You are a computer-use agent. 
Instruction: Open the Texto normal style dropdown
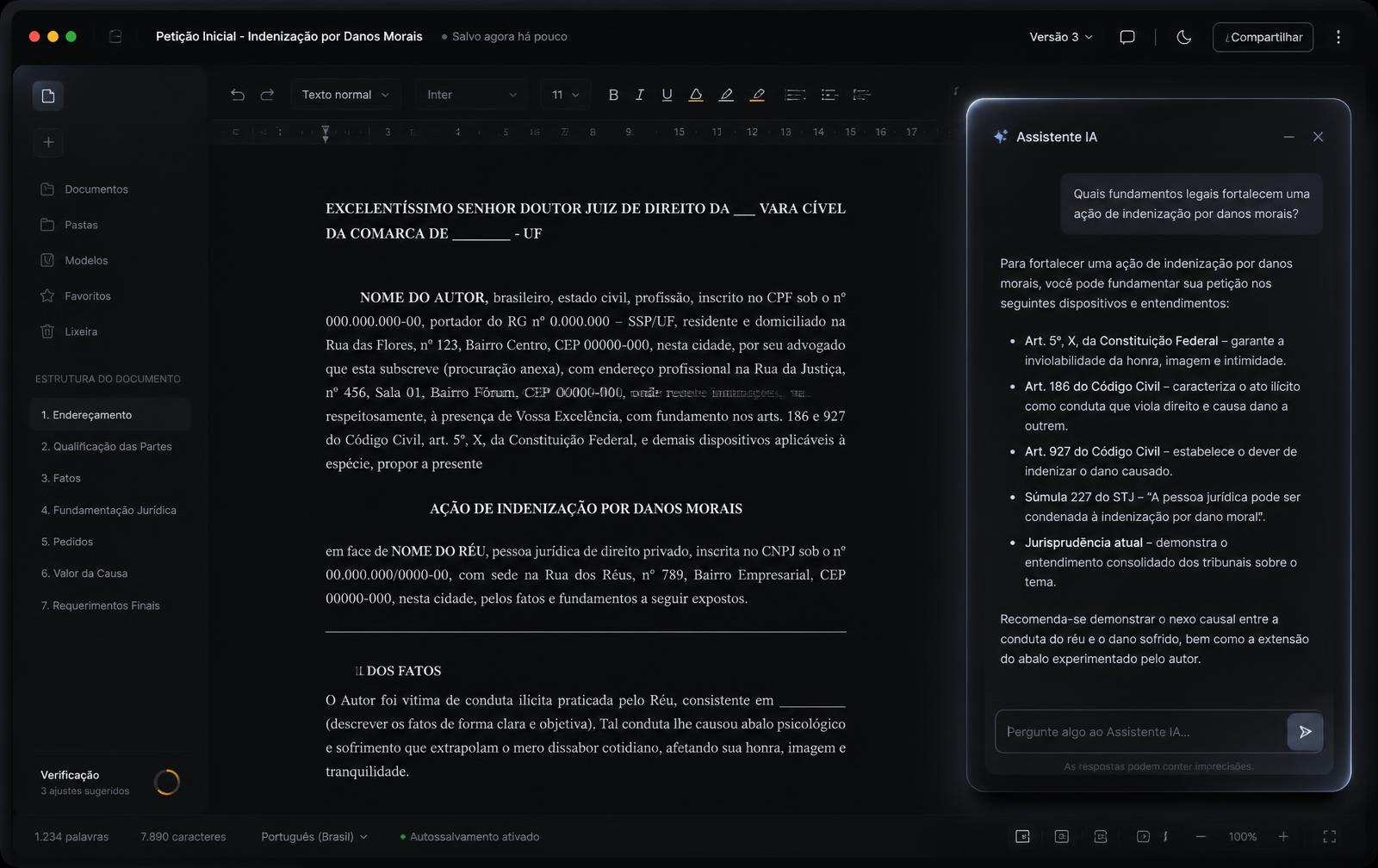coord(345,95)
